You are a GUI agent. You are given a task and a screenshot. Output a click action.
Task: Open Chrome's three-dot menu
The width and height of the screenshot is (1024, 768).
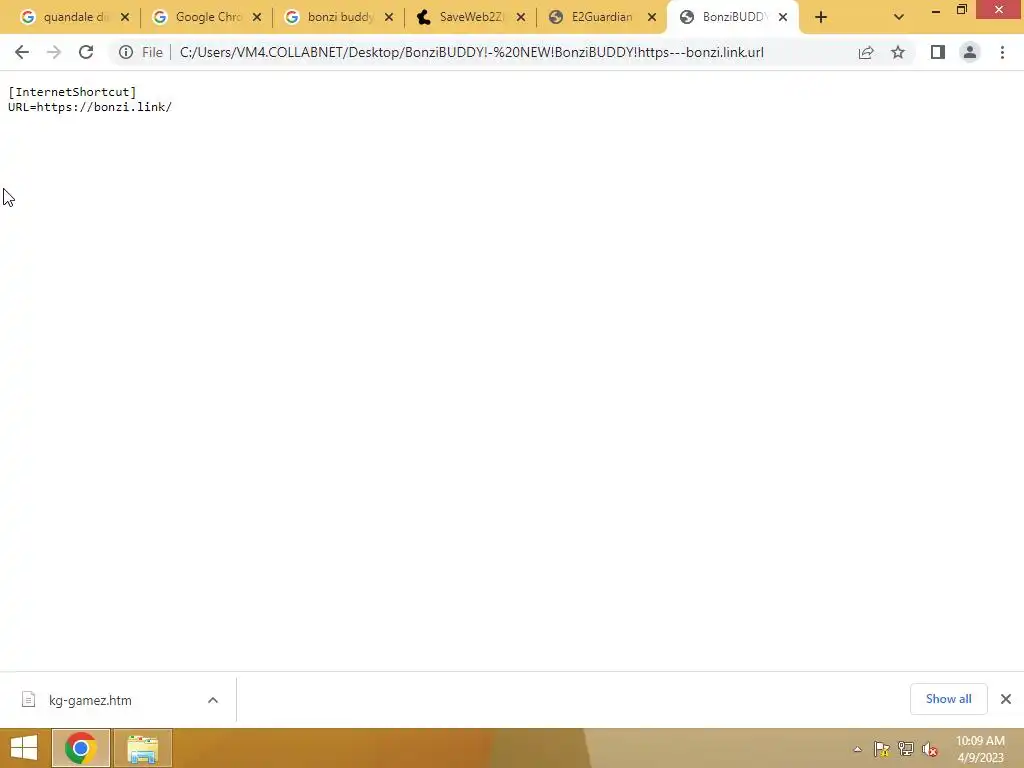pos(1002,52)
